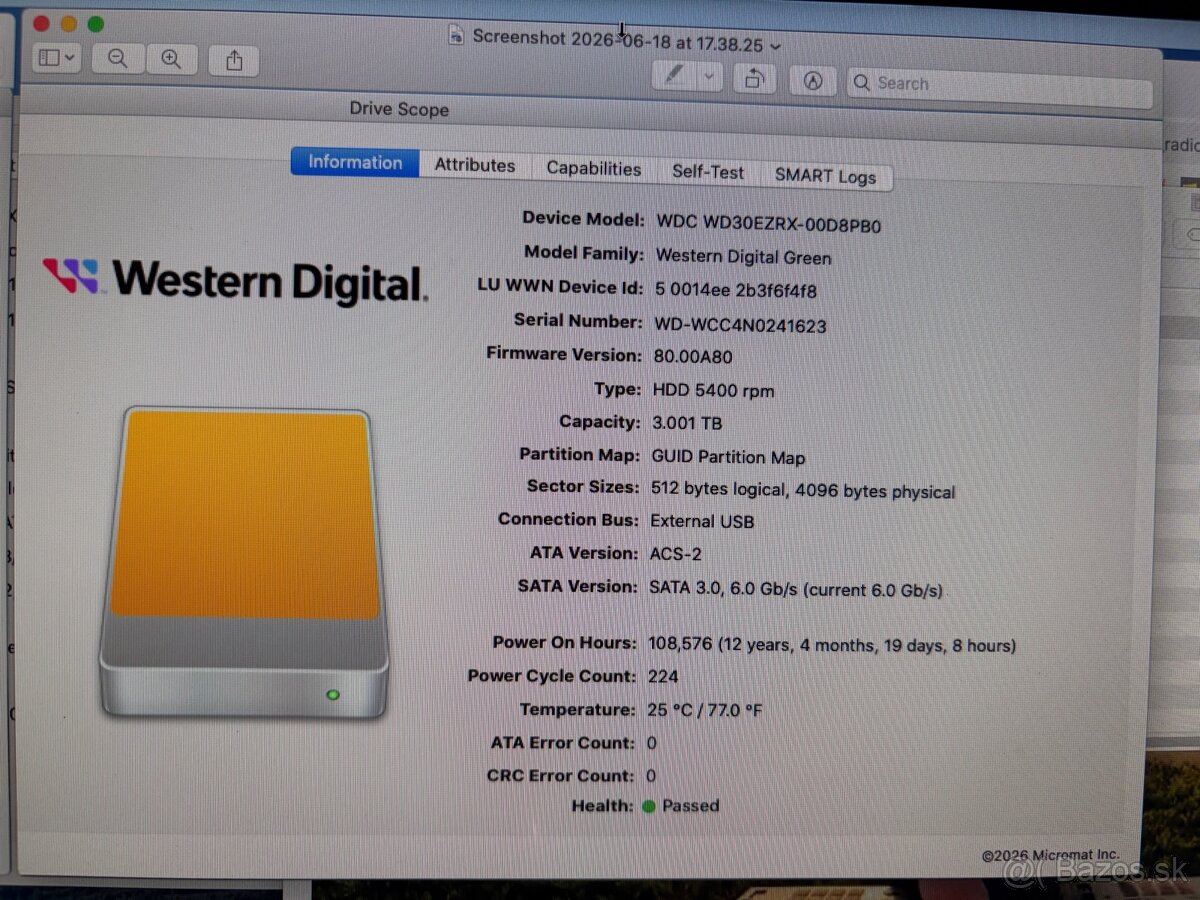Open the Capabilities tab

point(594,169)
